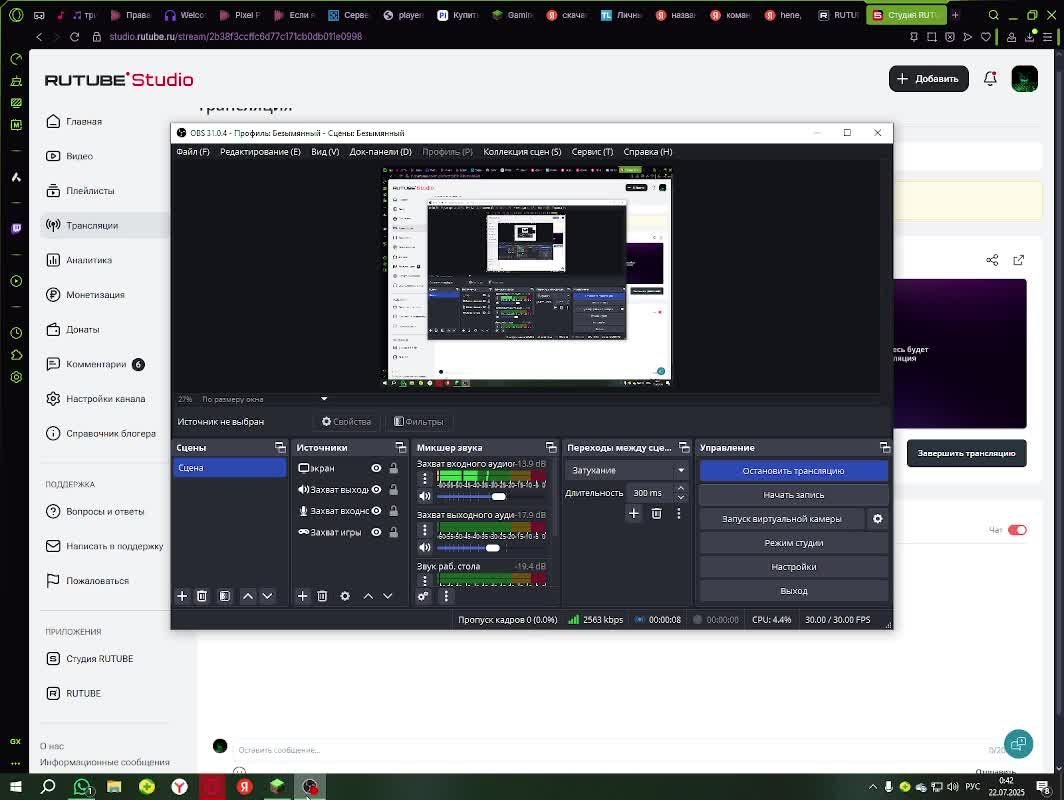Add a transition with the plus icon
Viewport: 1064px width, 800px height.
click(634, 514)
